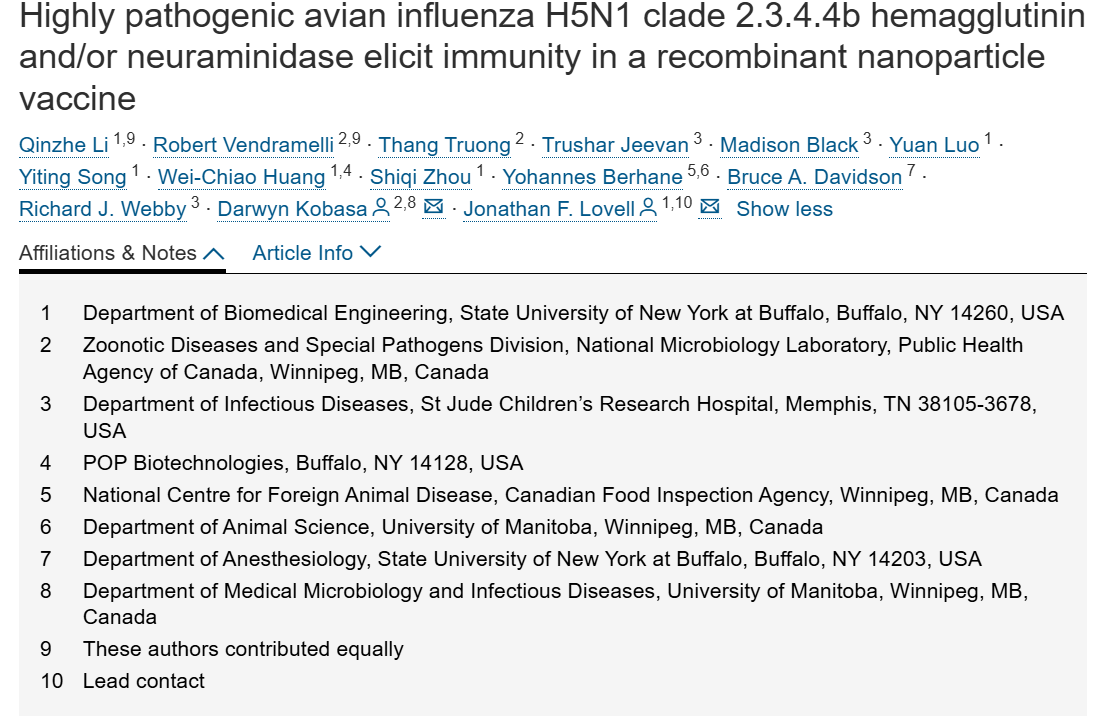Open author link Richard J. Webby

pyautogui.click(x=102, y=209)
